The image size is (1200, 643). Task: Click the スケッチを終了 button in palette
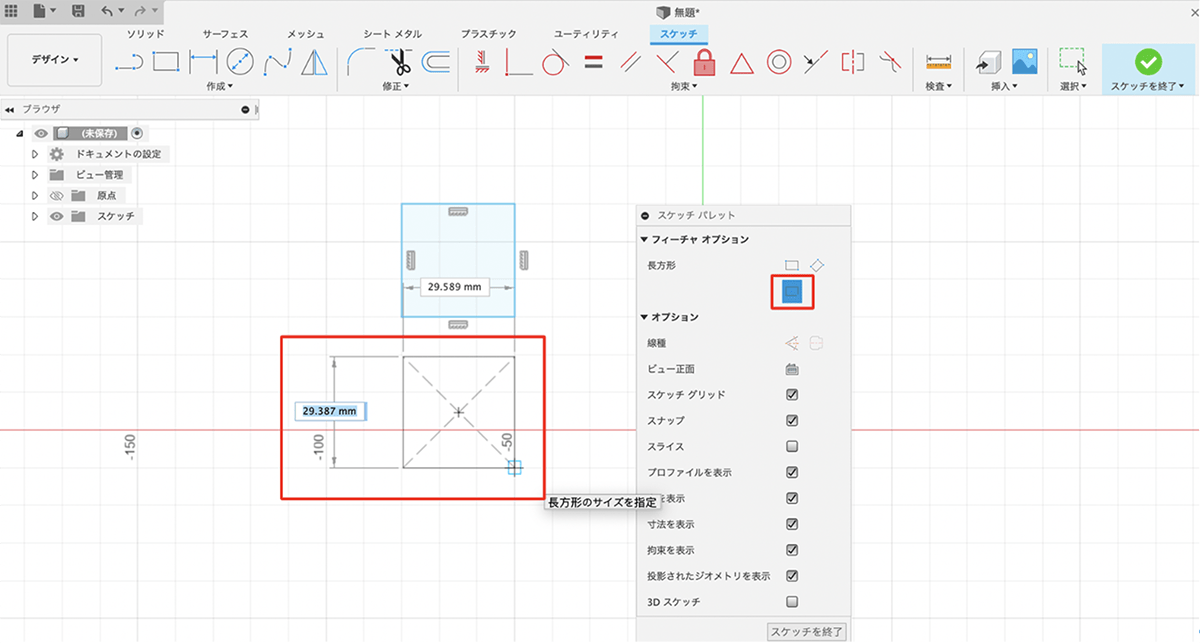(x=807, y=631)
